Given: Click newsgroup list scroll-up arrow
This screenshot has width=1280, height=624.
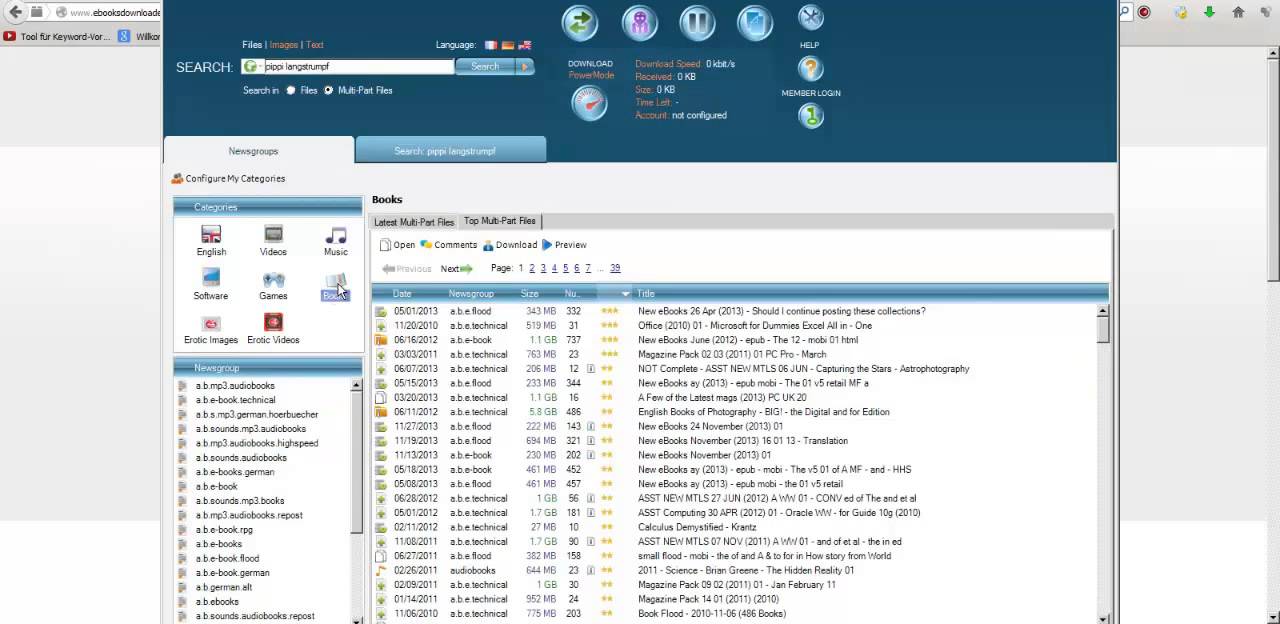Looking at the screenshot, I should tap(357, 386).
